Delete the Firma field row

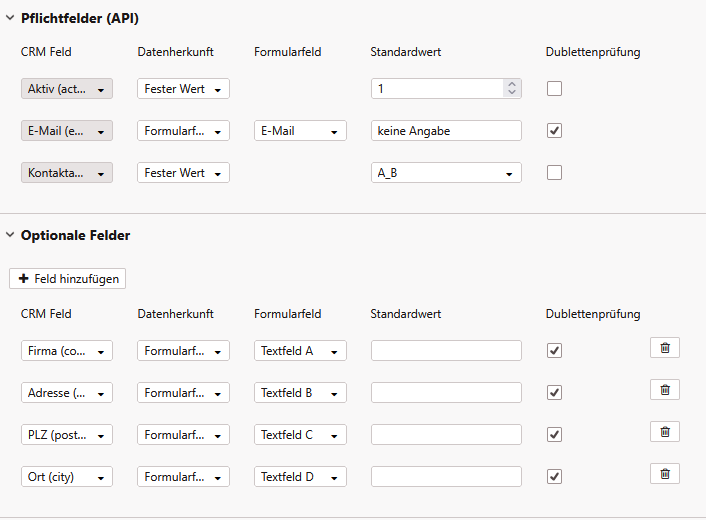[x=665, y=348]
